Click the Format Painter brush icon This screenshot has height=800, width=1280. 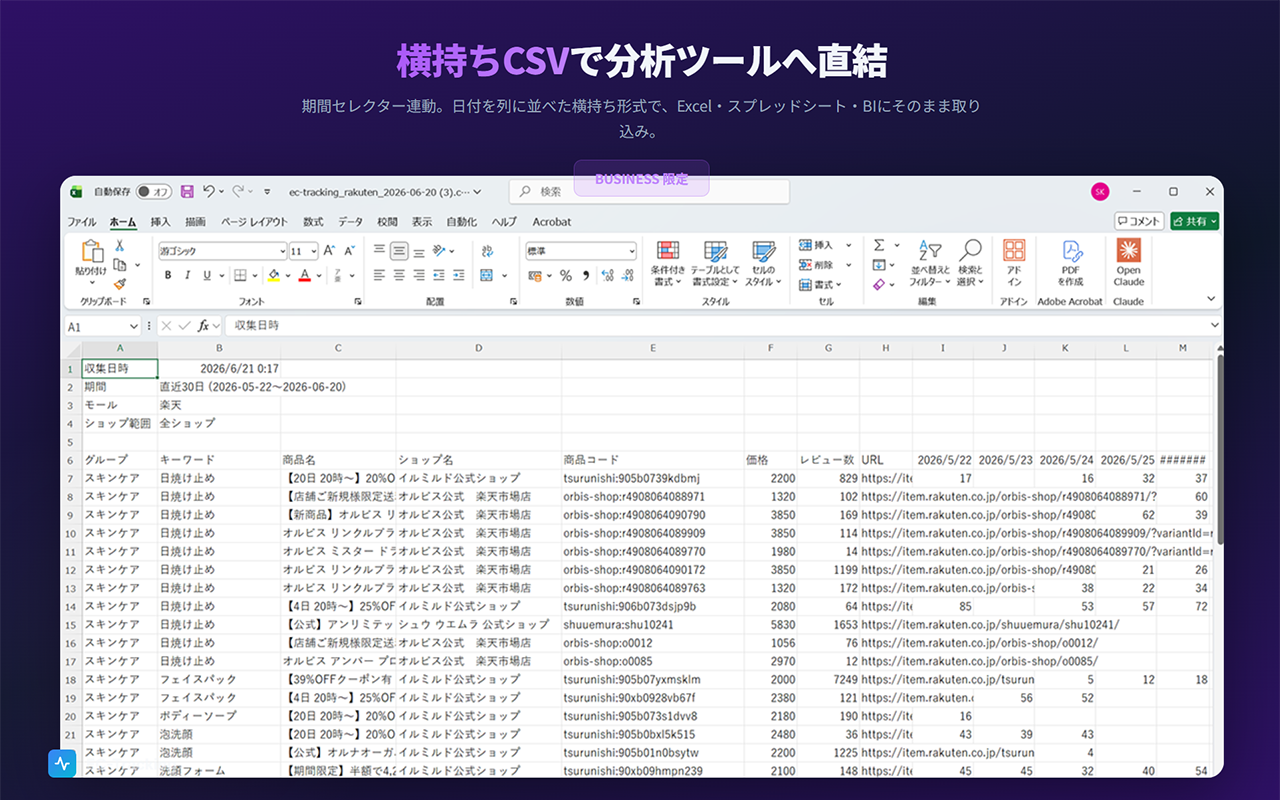click(119, 284)
